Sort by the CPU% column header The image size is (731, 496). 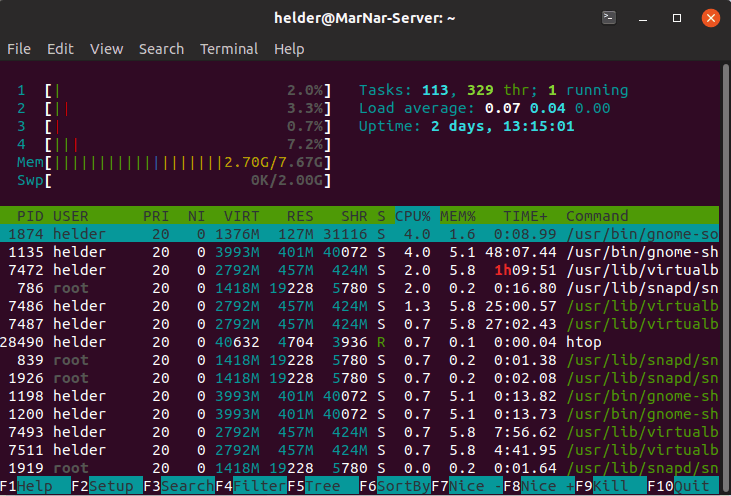(413, 216)
